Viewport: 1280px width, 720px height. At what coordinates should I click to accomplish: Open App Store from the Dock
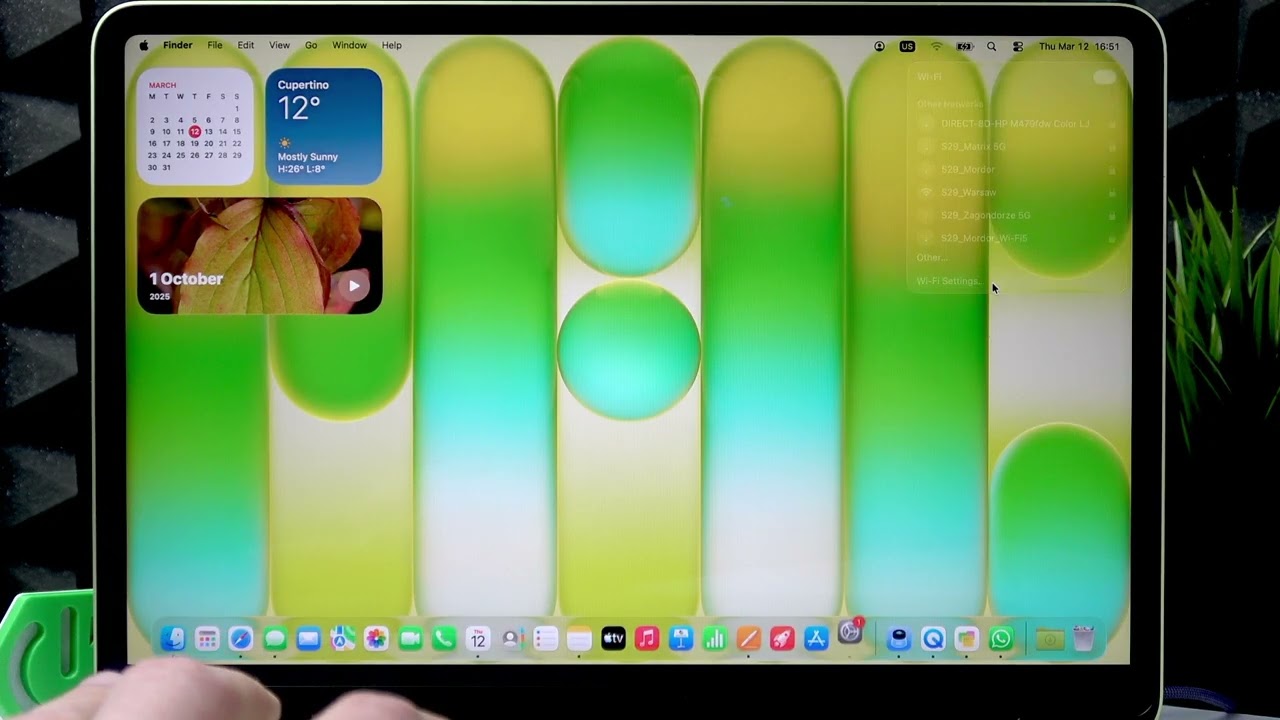(x=817, y=638)
